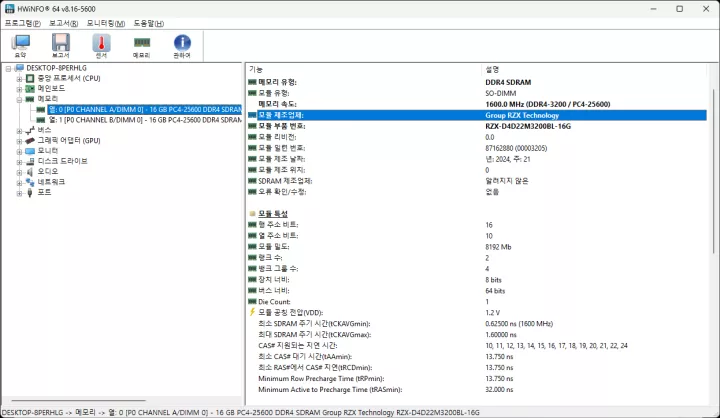Click the Memory module toolbar icon

click(141, 45)
